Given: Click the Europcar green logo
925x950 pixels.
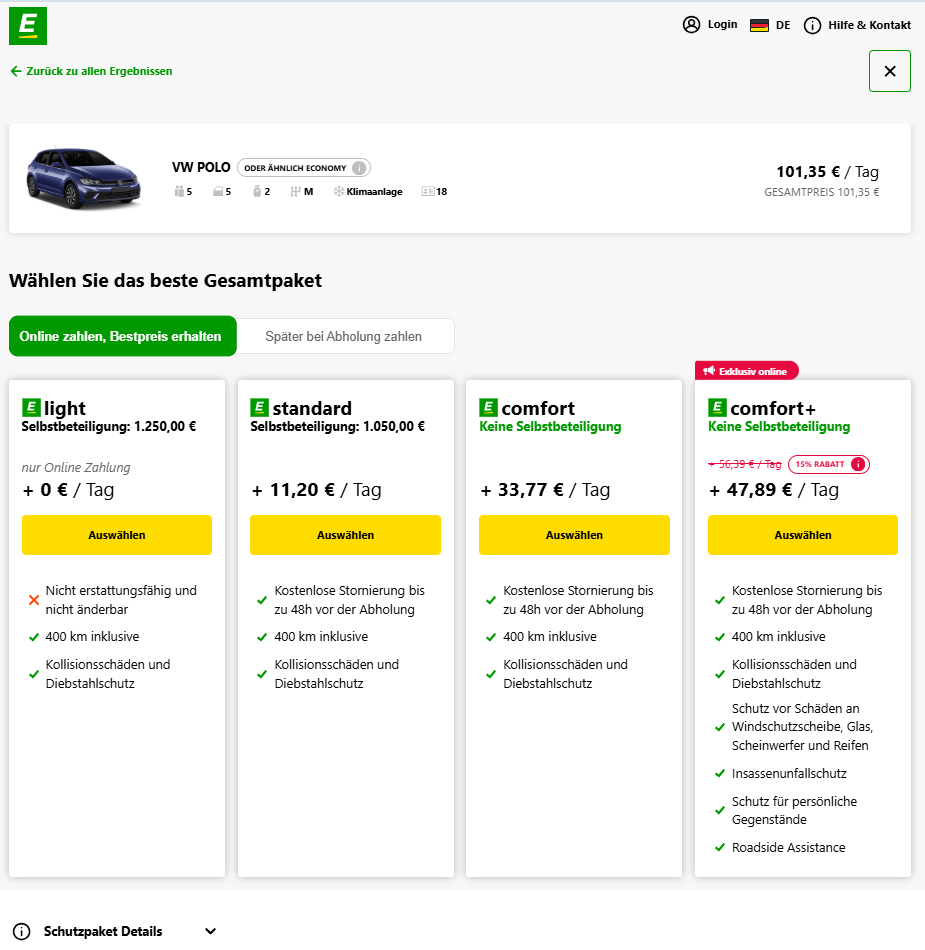Looking at the screenshot, I should (28, 26).
